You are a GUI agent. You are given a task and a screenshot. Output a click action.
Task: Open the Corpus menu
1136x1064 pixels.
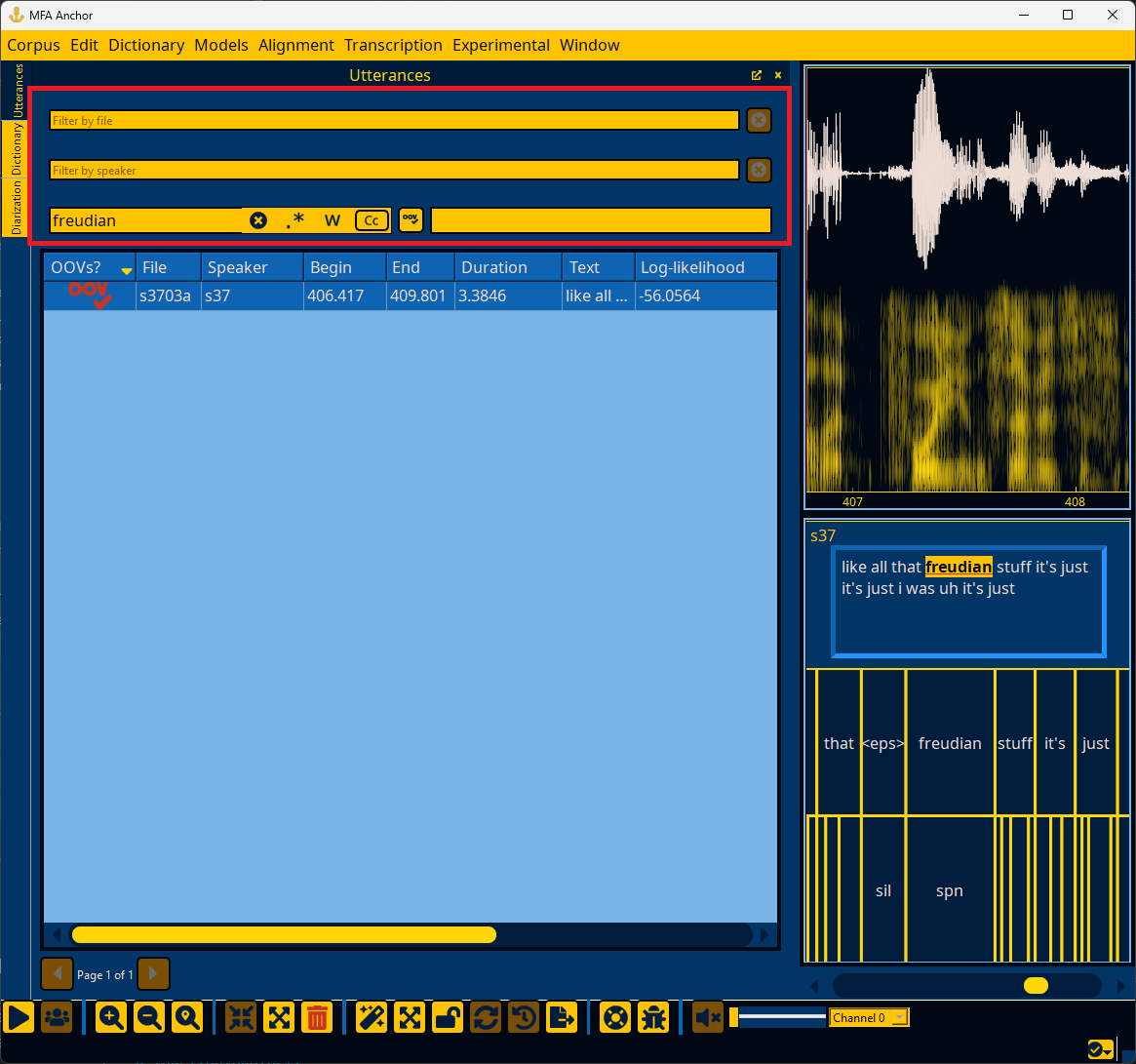[x=34, y=45]
